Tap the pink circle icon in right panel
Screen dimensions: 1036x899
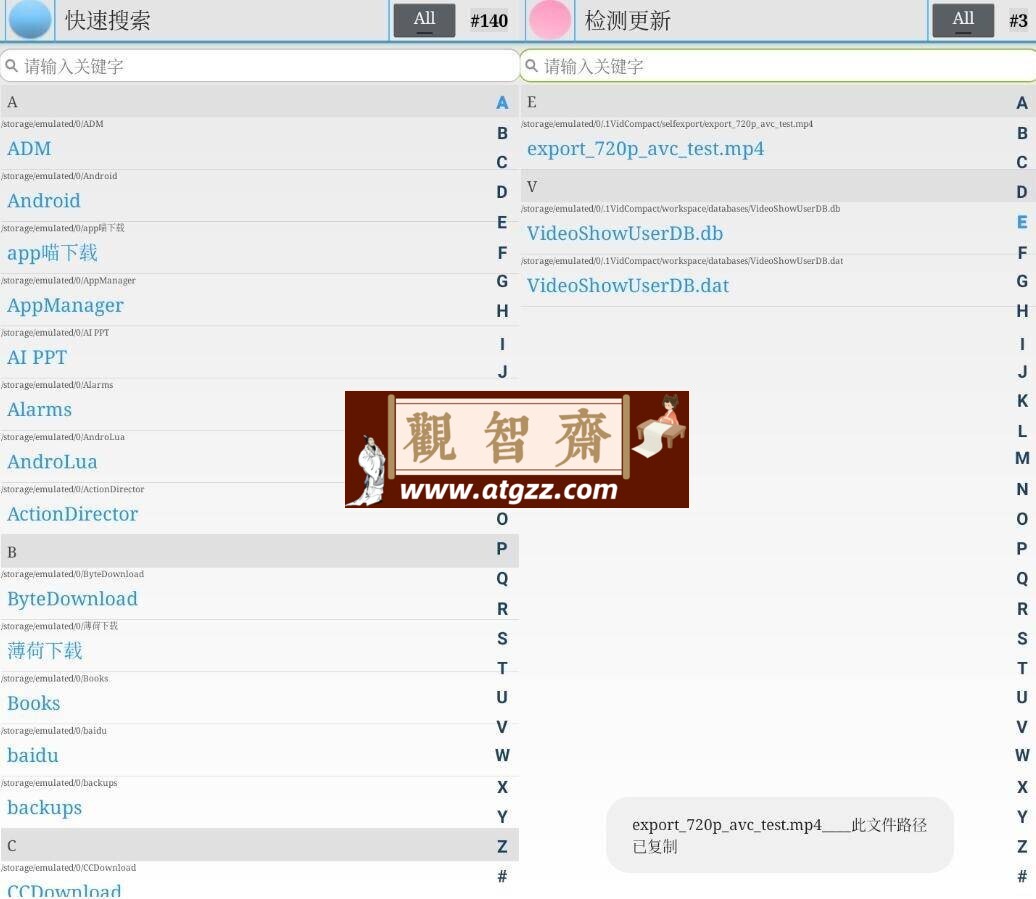[550, 19]
